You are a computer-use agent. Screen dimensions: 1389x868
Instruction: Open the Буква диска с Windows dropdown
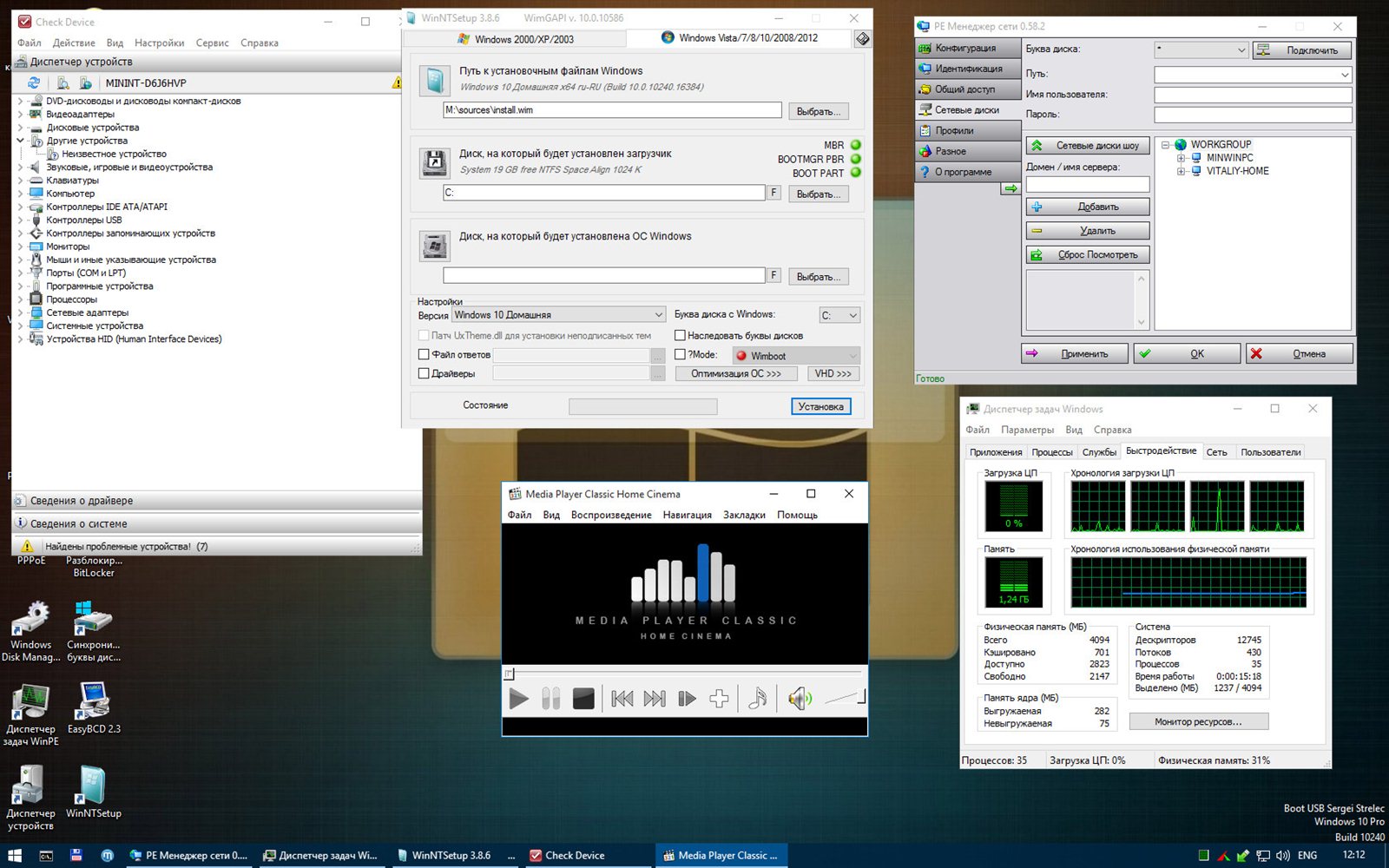(839, 315)
